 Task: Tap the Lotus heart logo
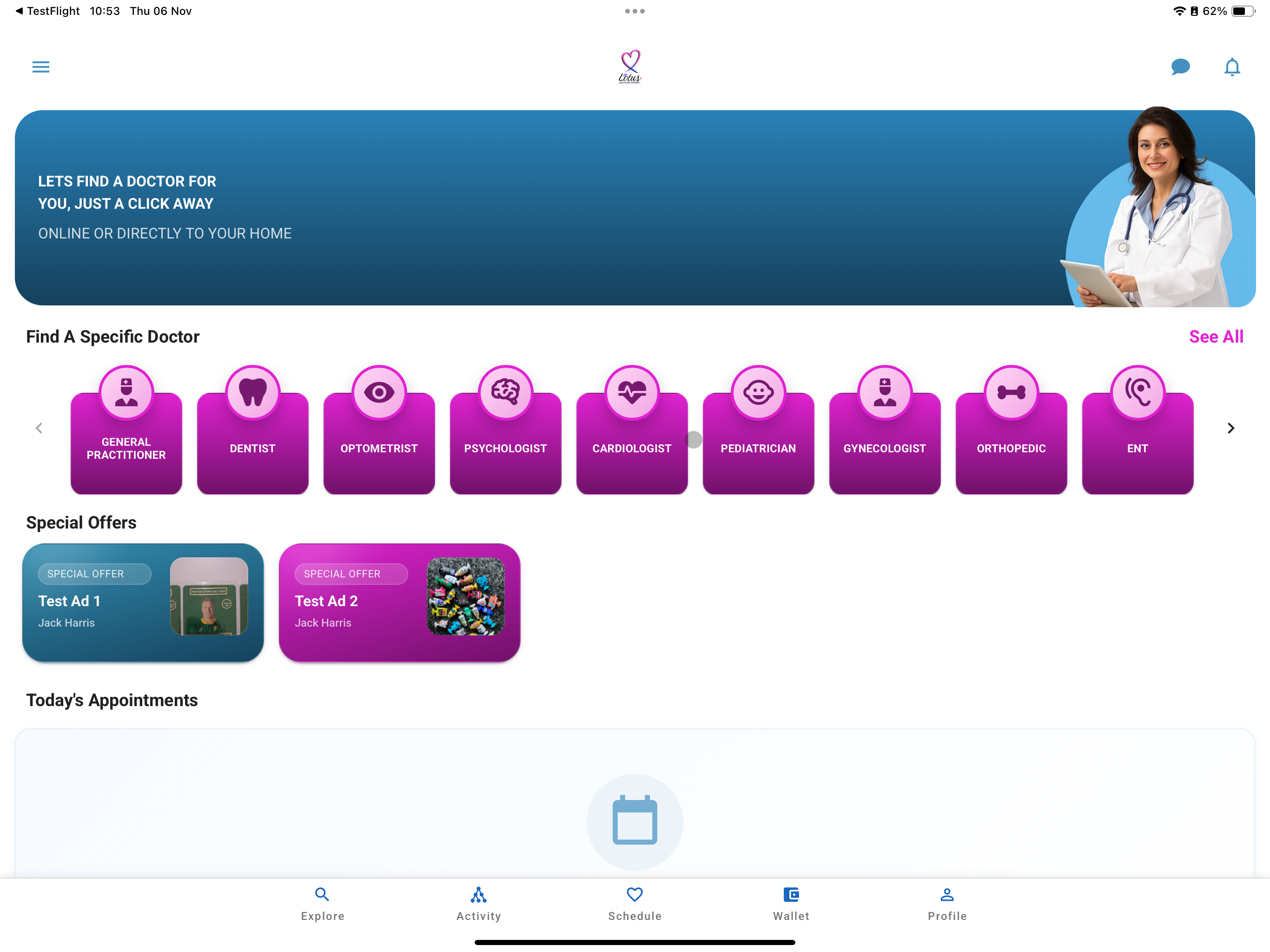tap(630, 66)
